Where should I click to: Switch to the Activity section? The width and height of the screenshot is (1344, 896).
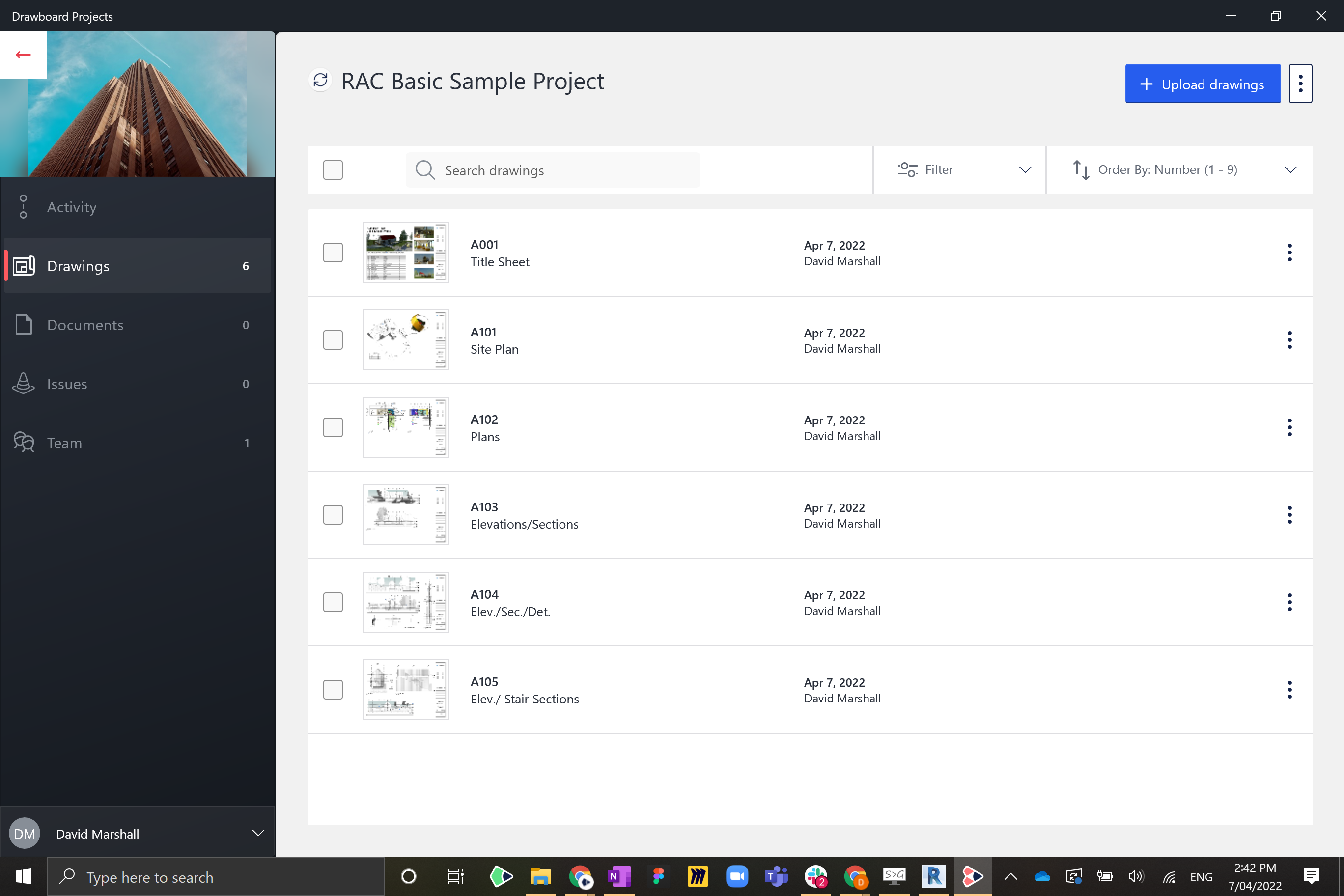[x=71, y=207]
